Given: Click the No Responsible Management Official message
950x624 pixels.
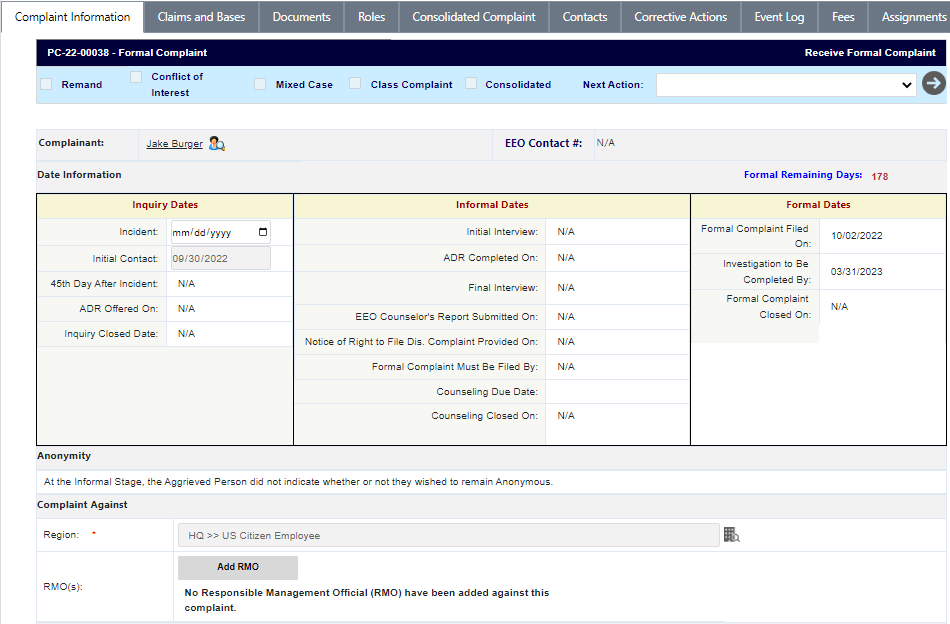Looking at the screenshot, I should pos(367,600).
